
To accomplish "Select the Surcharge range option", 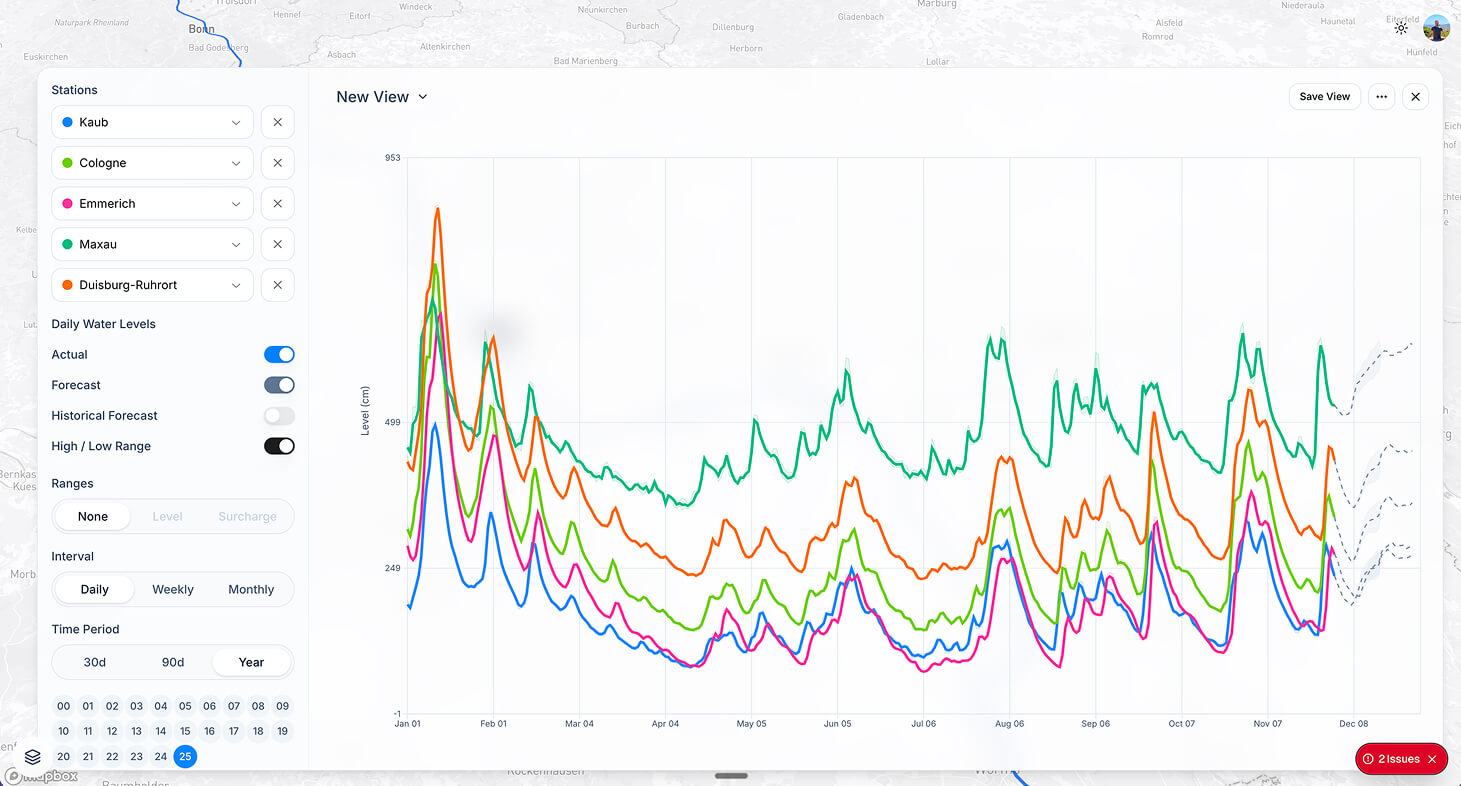I will coord(247,516).
